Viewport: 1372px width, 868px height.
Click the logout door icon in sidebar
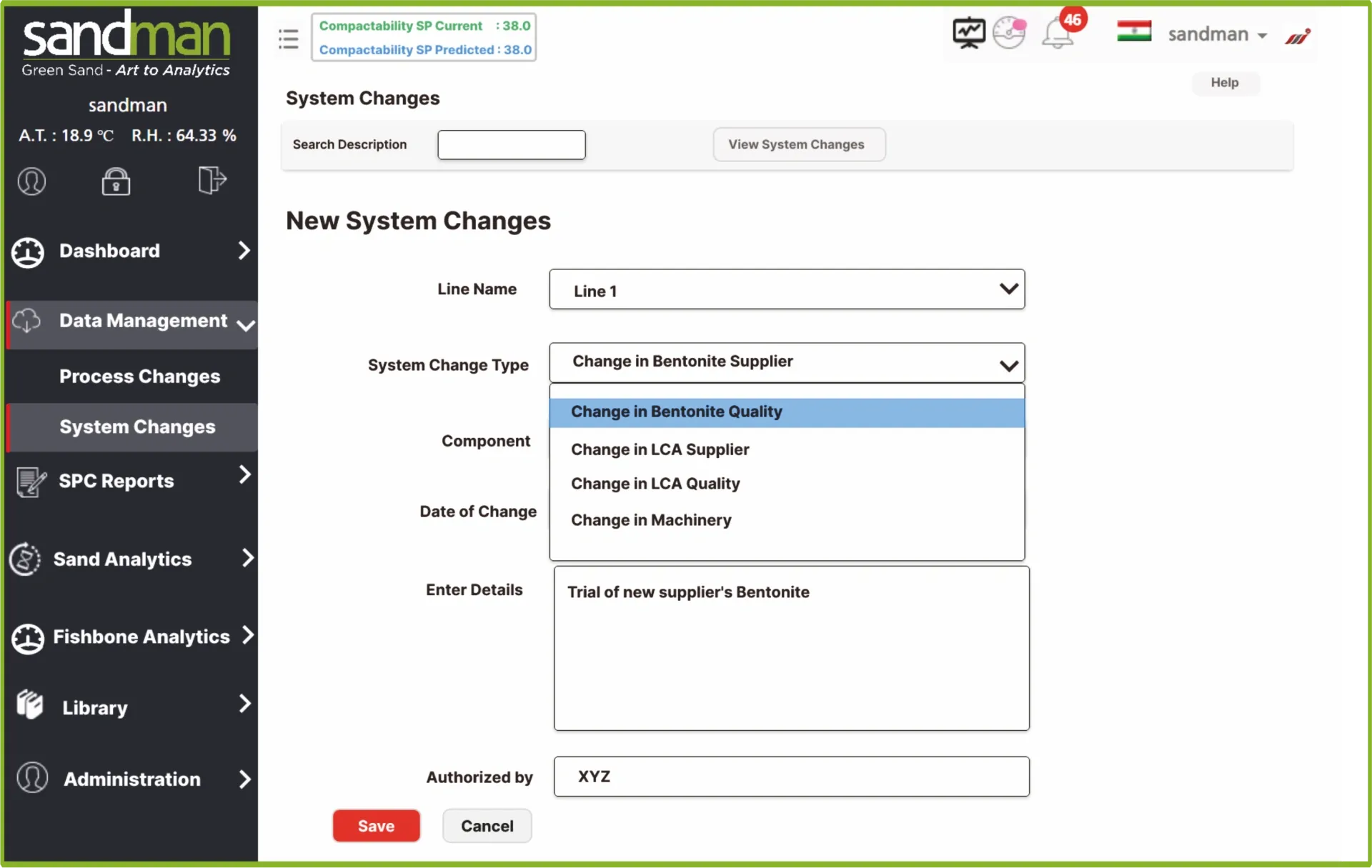[212, 180]
